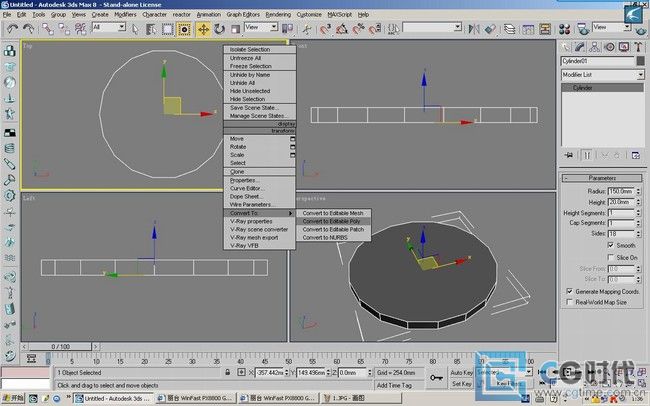The height and width of the screenshot is (406, 650).
Task: Click the Bind to Space Warp icon
Action: 80,29
